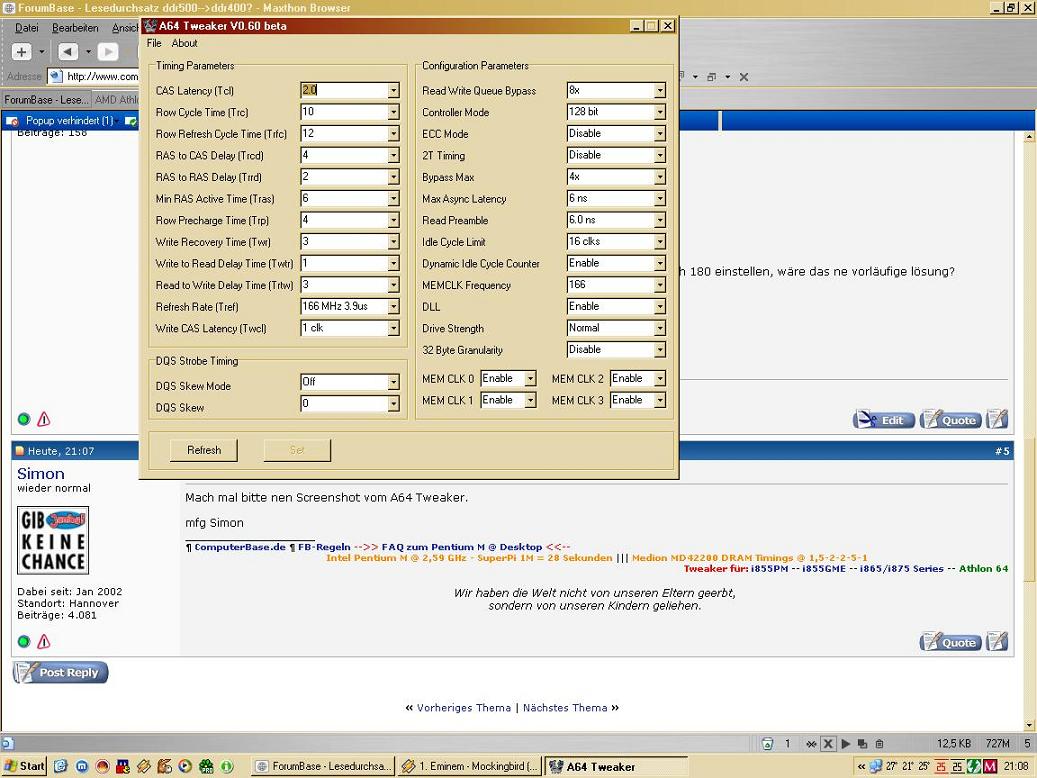Change the ECC Mode Disable combo box

(x=616, y=134)
